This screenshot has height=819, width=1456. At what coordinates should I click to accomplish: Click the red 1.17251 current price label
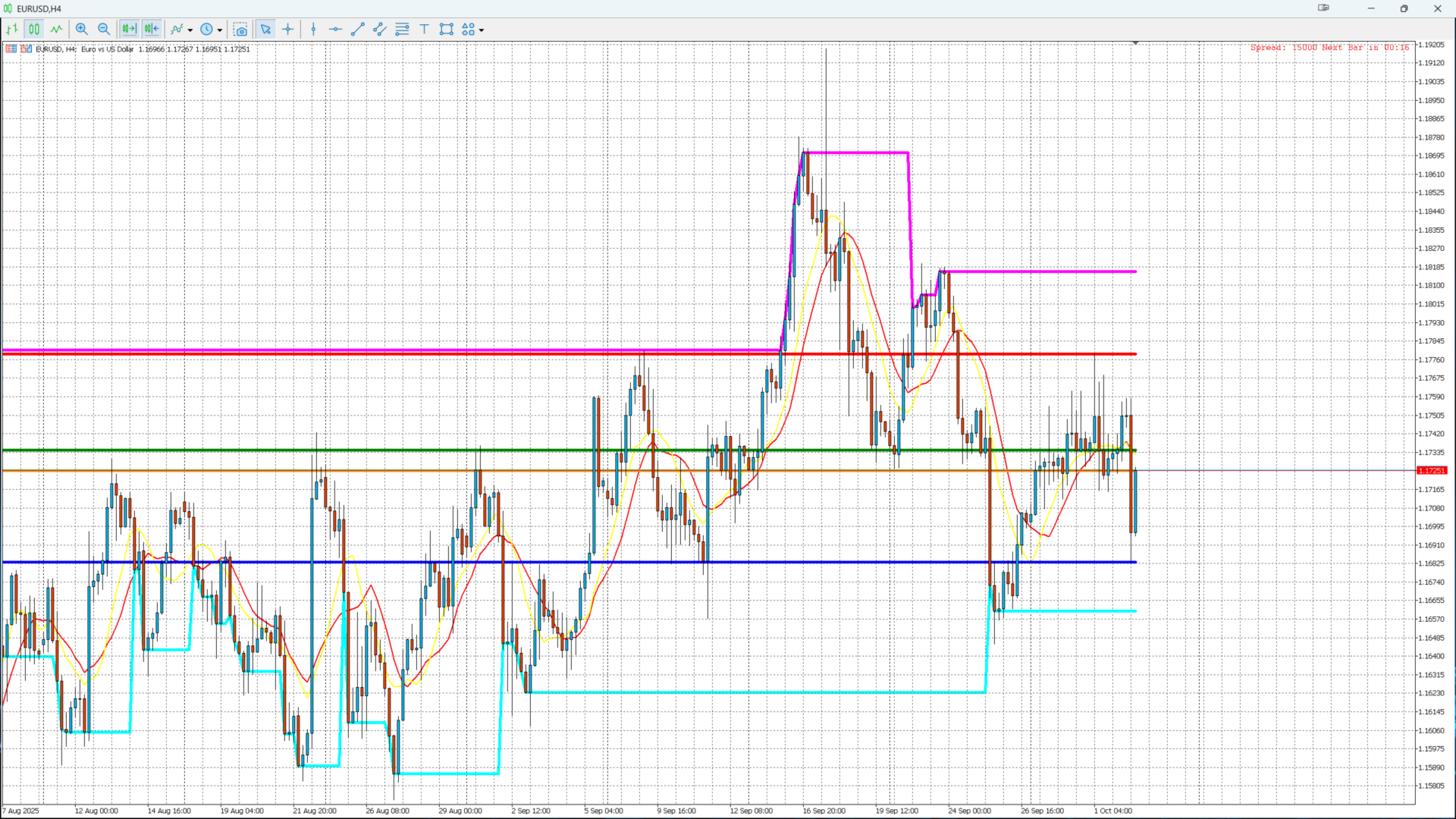point(1432,471)
